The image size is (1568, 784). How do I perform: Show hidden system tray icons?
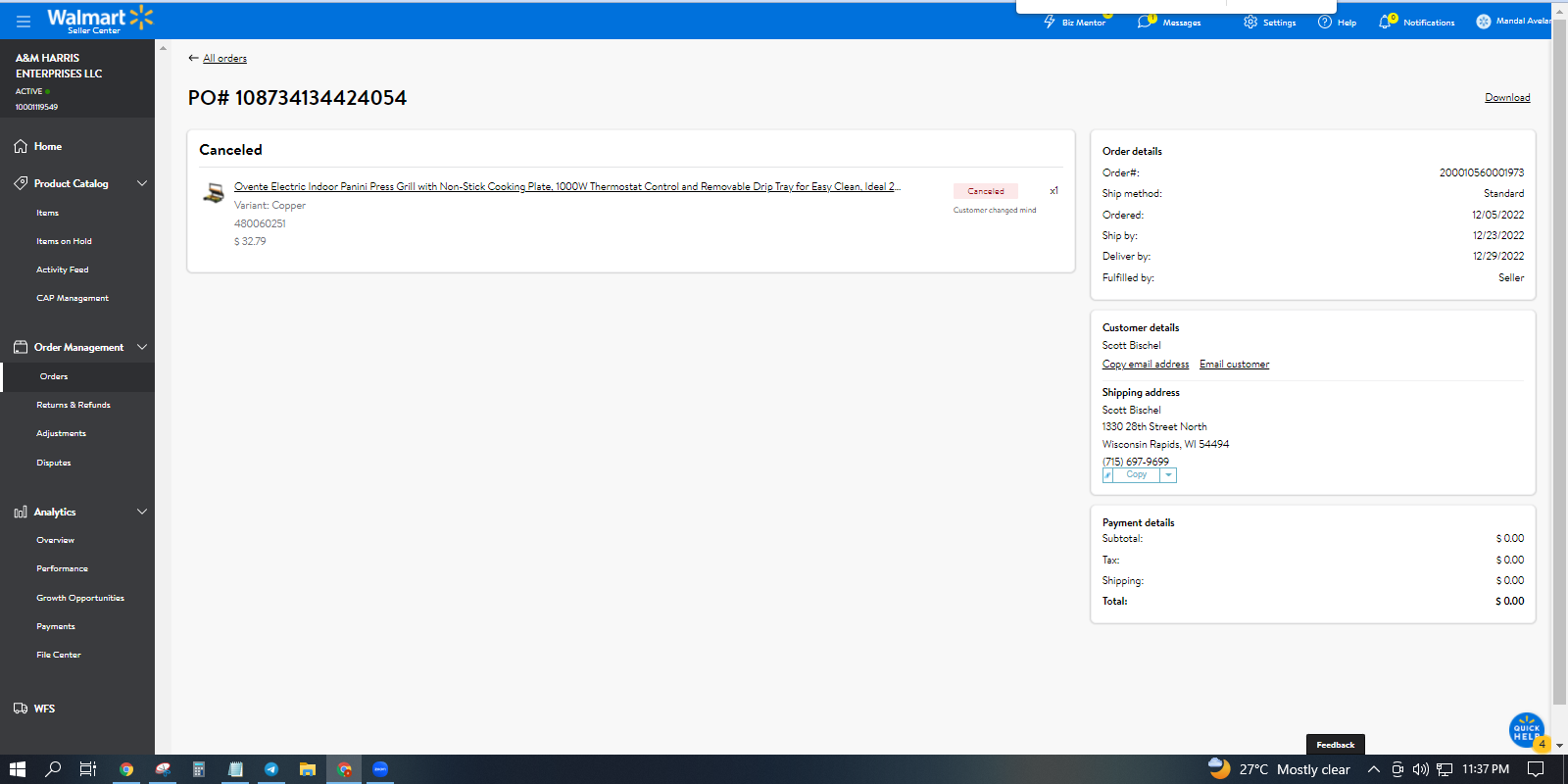(x=1374, y=769)
